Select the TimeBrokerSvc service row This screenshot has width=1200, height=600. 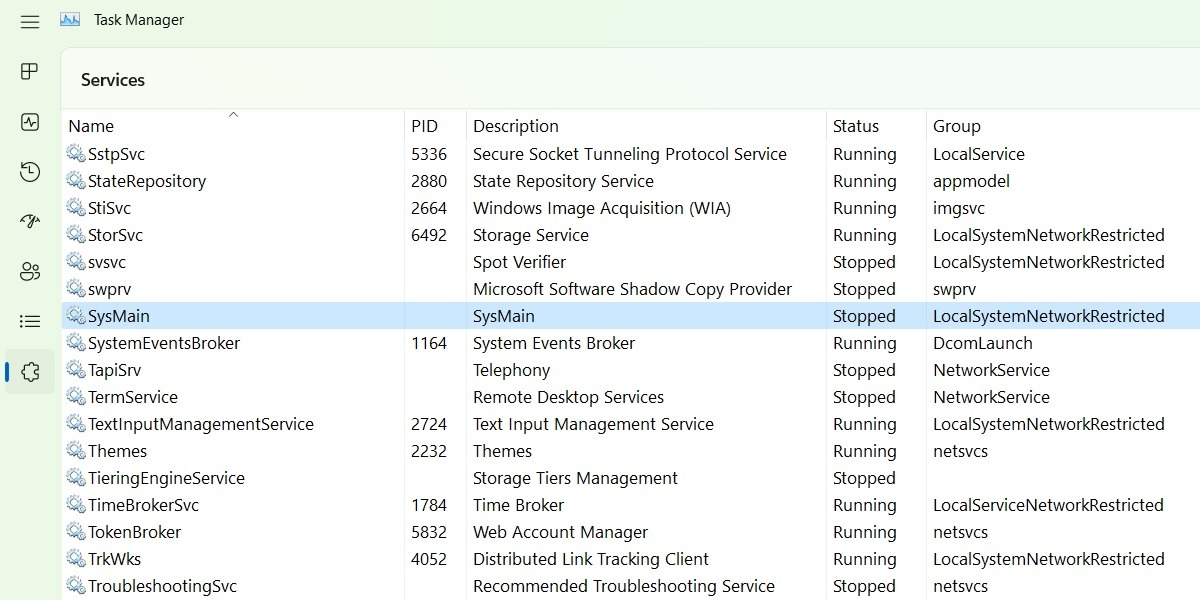300,505
